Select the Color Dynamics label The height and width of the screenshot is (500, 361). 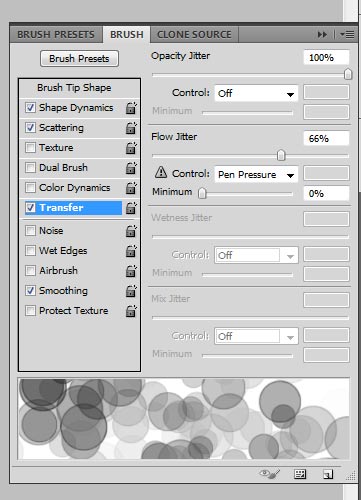75,188
